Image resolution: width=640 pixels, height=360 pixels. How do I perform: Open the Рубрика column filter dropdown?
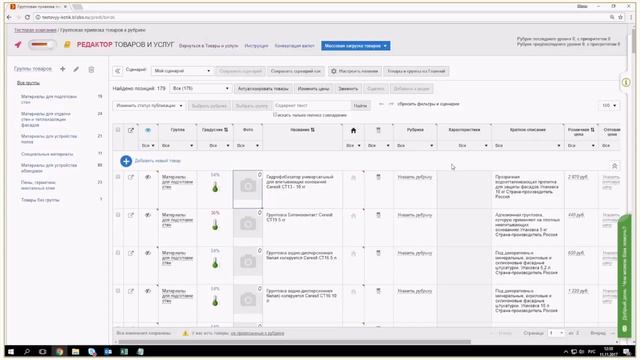(x=415, y=146)
